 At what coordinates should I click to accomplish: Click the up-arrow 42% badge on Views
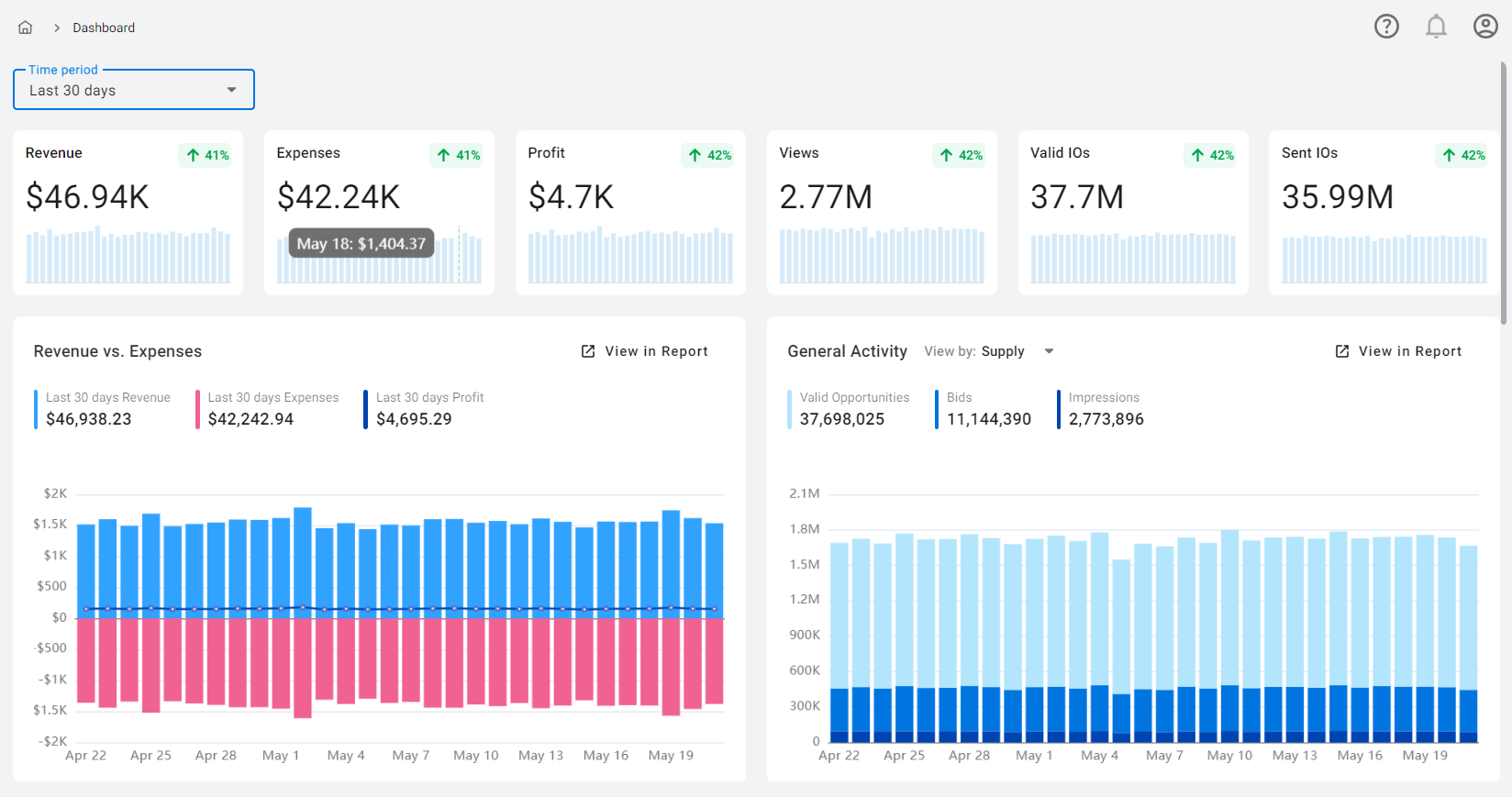(961, 155)
